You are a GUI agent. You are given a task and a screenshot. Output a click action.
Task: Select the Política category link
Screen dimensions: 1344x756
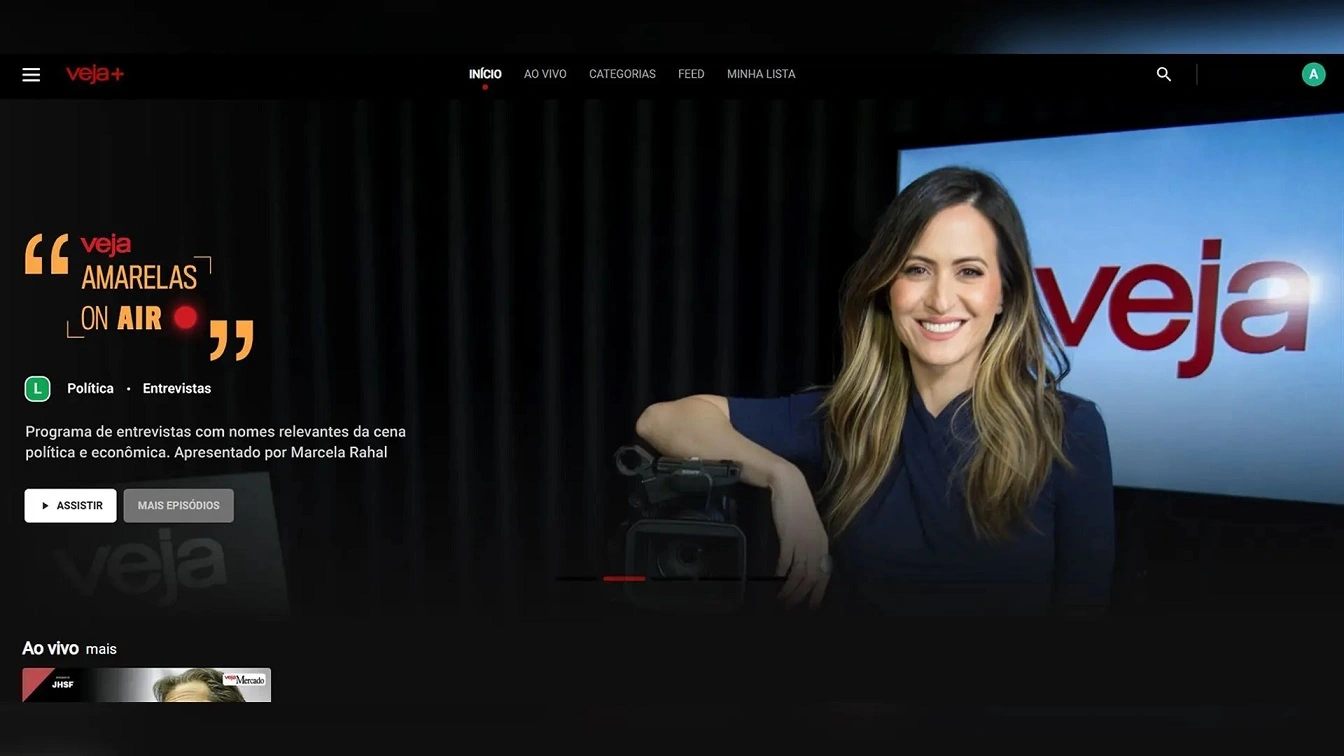[90, 389]
